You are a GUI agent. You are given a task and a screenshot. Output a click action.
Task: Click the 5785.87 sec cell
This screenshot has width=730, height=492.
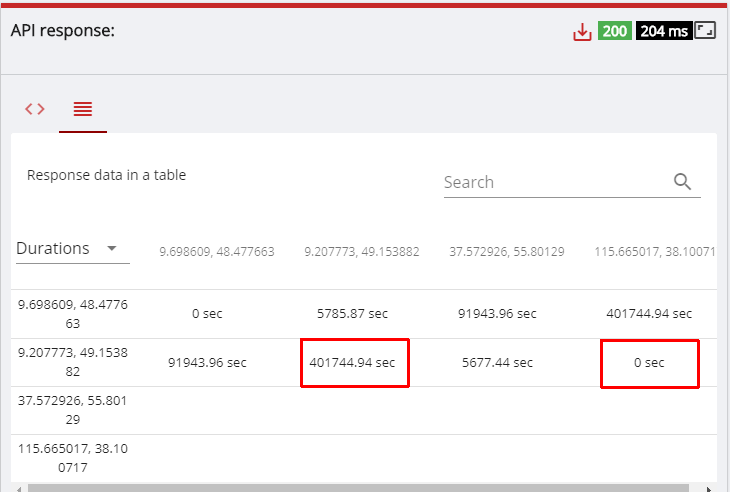352,314
